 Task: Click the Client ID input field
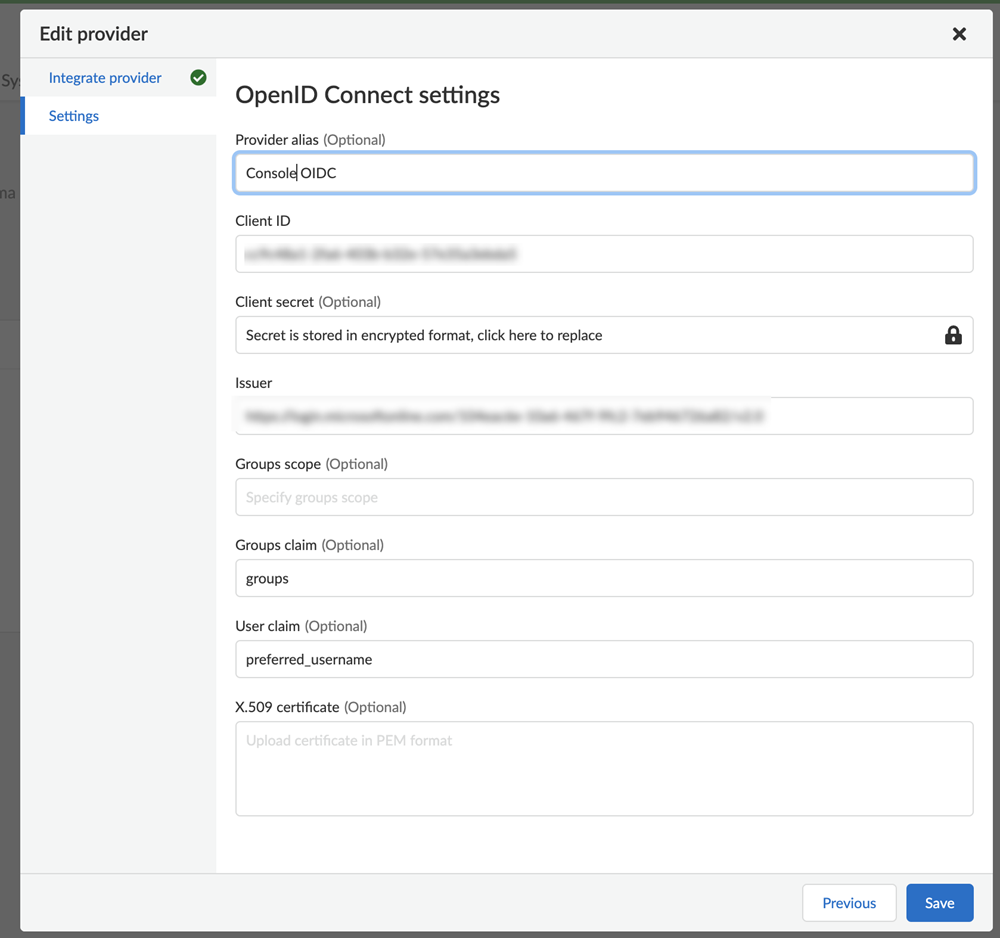pos(604,254)
